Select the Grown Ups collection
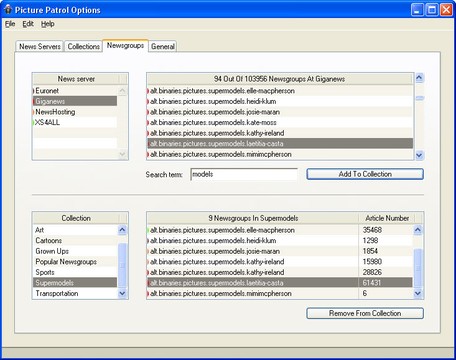The height and width of the screenshot is (360, 456). click(x=75, y=251)
